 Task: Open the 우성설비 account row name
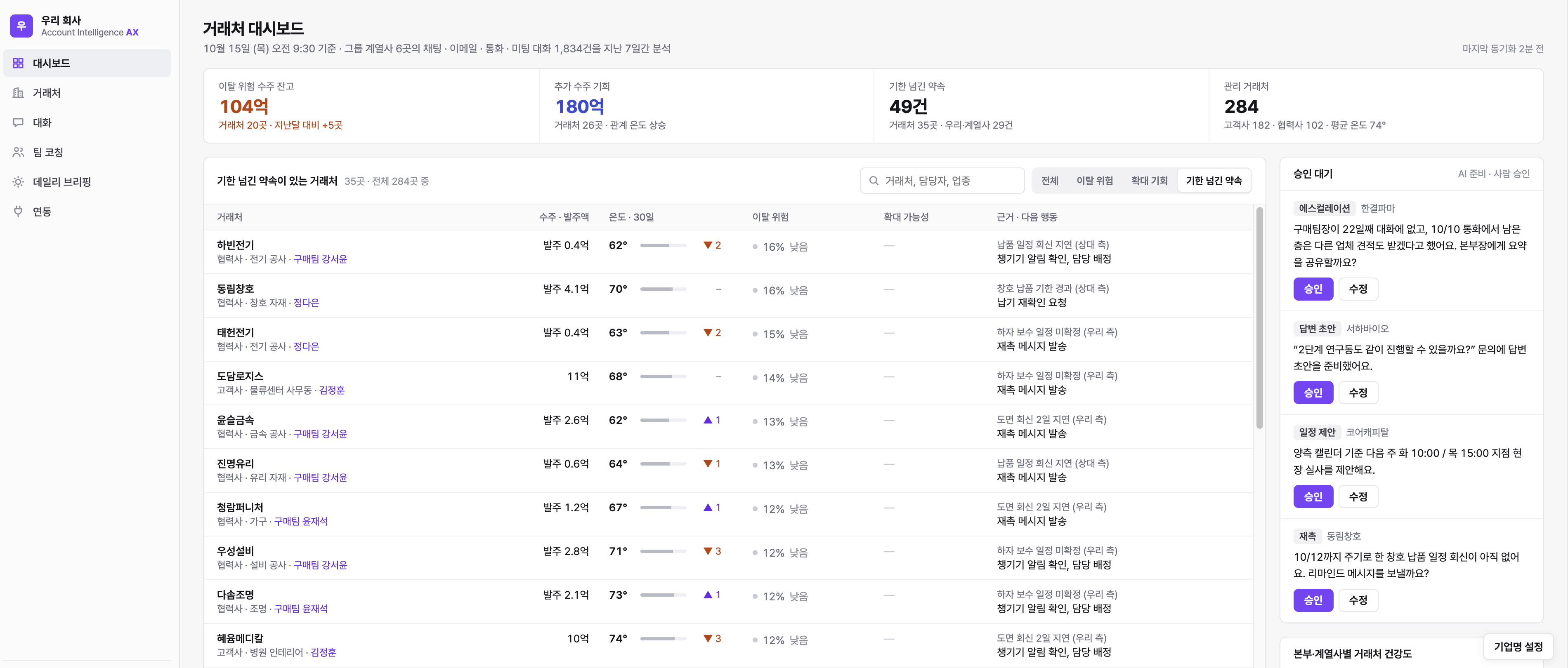pyautogui.click(x=236, y=551)
